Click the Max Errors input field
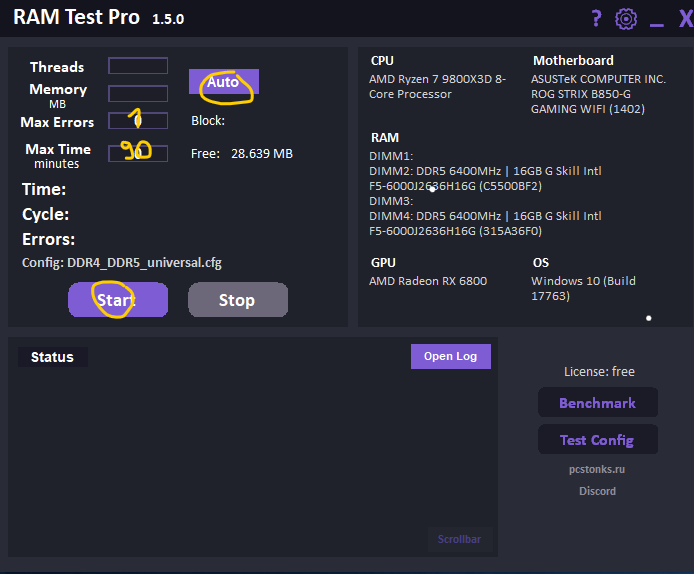The width and height of the screenshot is (694, 574). point(138,121)
